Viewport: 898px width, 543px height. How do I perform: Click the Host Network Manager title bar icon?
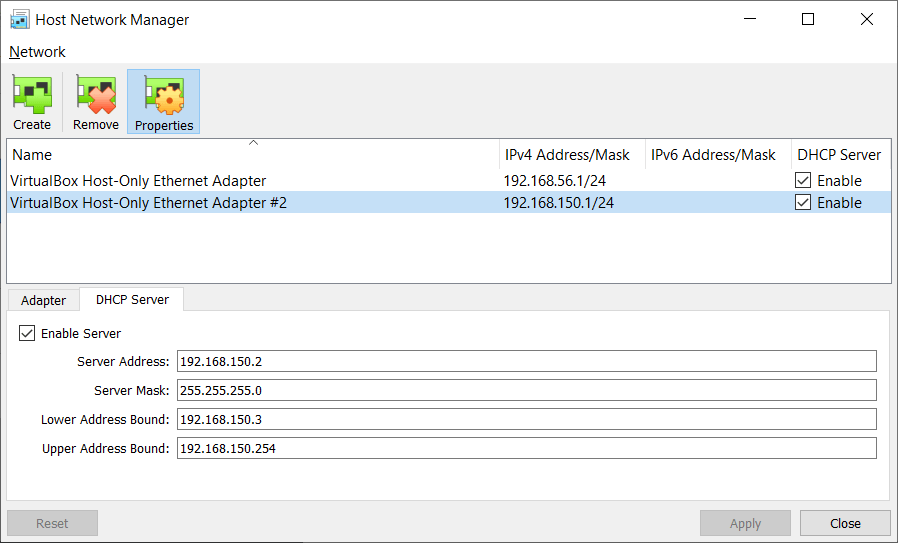[x=19, y=20]
